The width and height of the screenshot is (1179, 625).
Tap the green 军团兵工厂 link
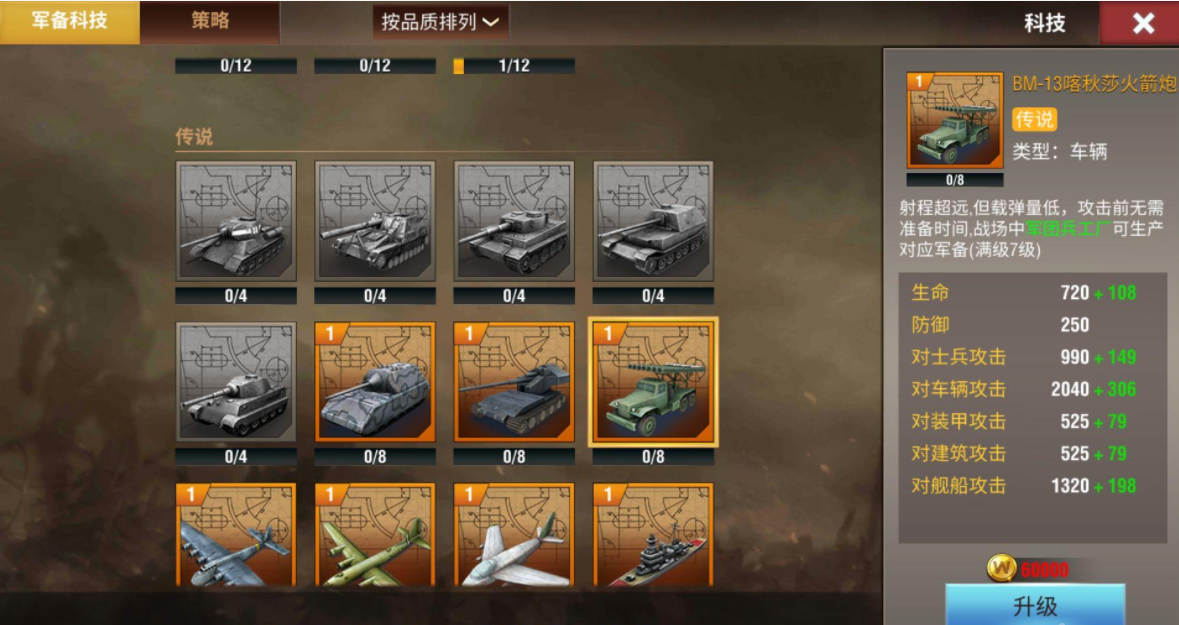(x=1068, y=229)
